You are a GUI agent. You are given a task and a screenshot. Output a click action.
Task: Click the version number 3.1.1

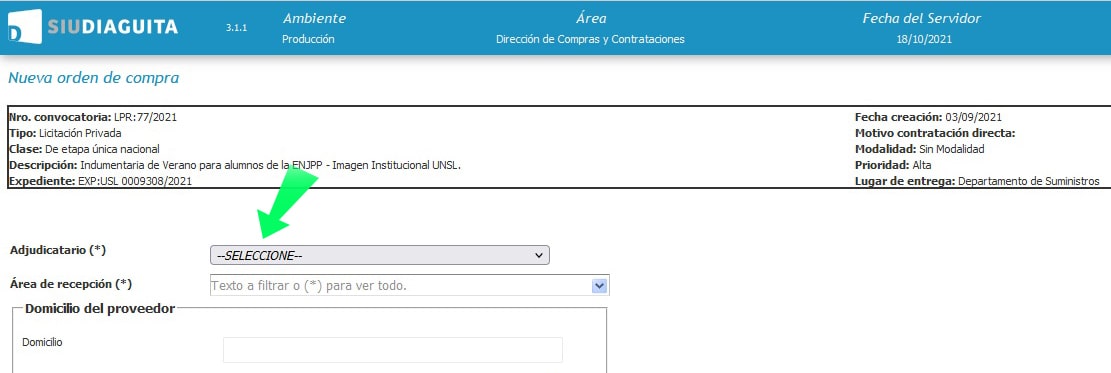[236, 28]
